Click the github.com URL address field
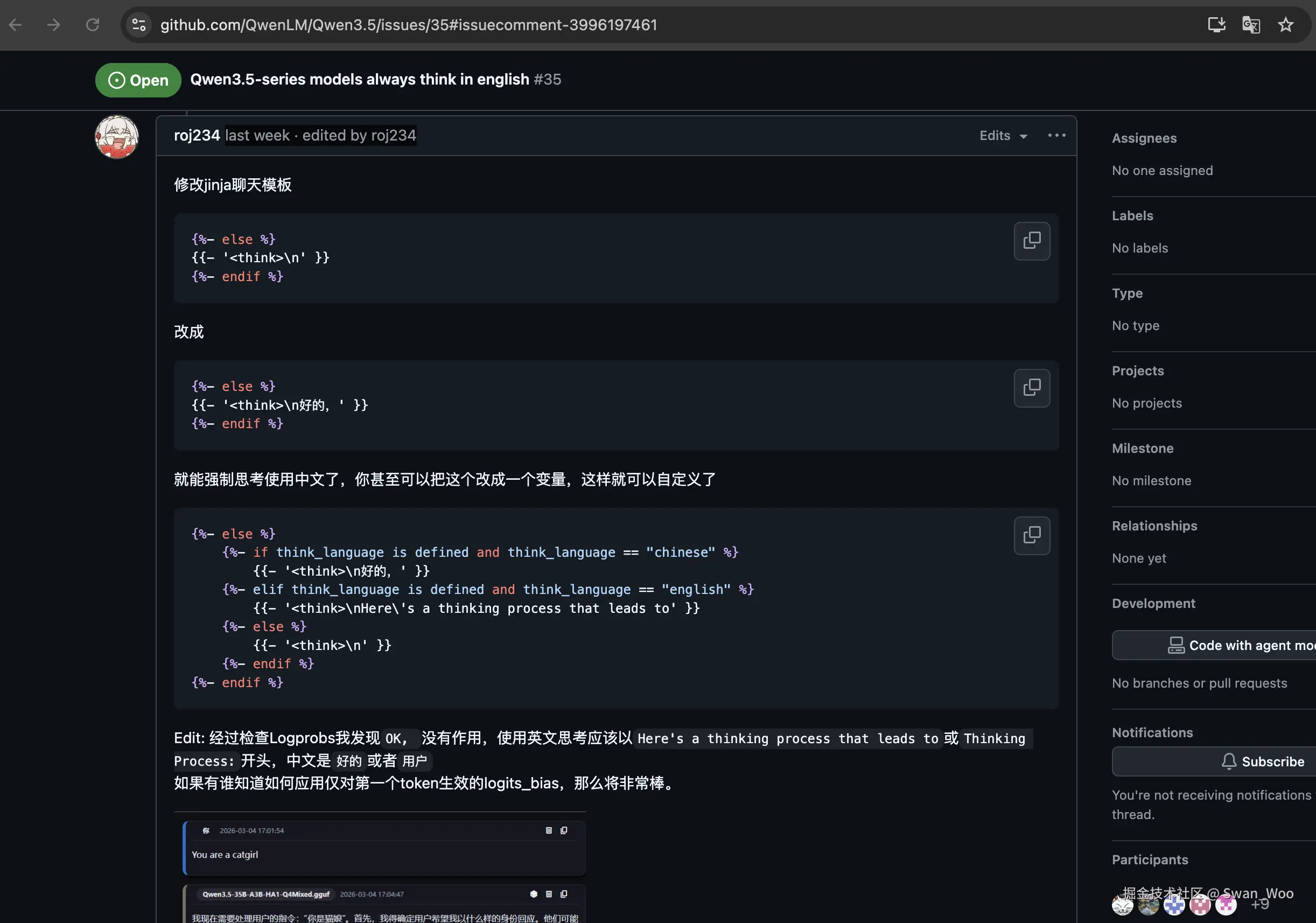The image size is (1316, 923). click(408, 25)
